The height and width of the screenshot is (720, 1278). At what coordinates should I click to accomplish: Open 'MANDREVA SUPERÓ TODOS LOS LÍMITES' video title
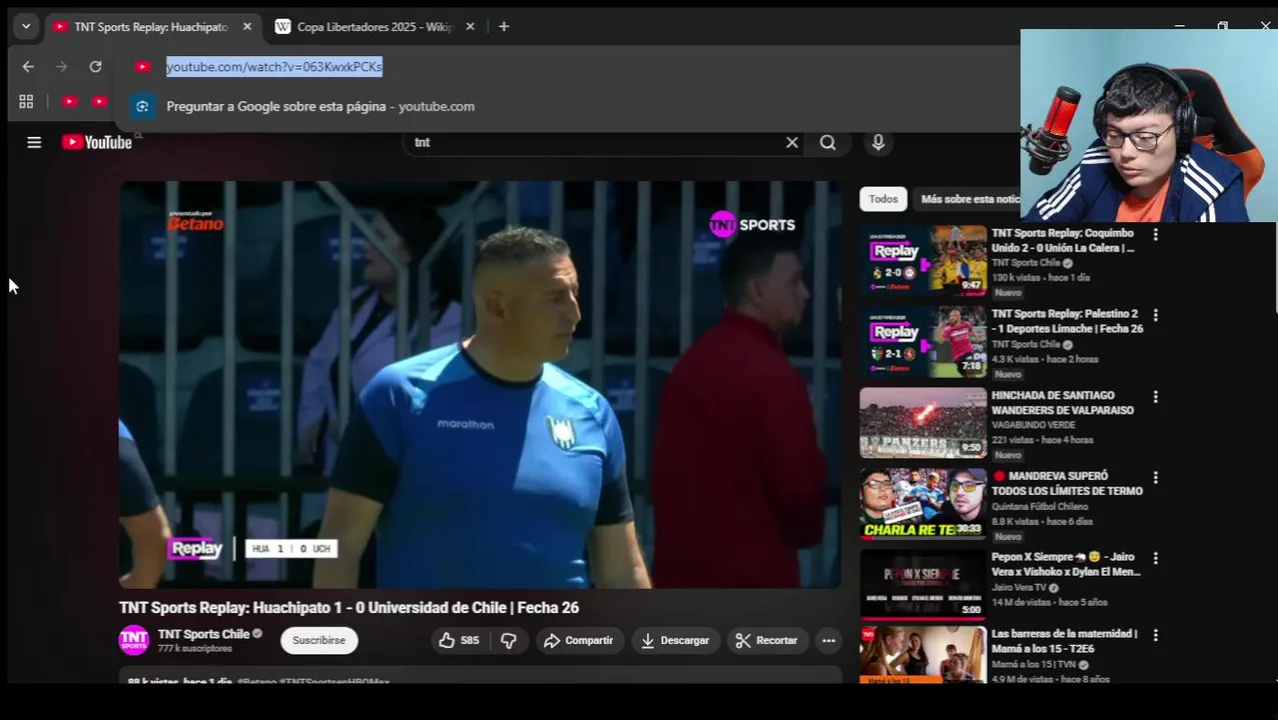(1067, 484)
